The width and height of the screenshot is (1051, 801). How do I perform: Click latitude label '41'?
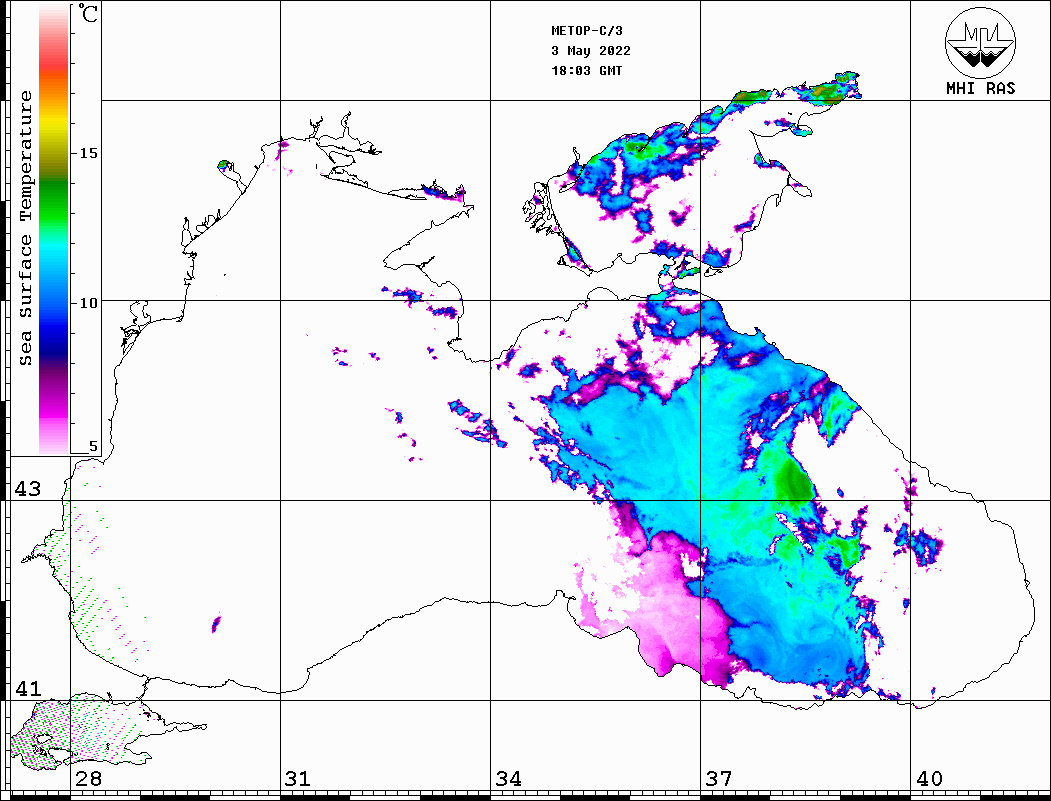click(x=28, y=689)
